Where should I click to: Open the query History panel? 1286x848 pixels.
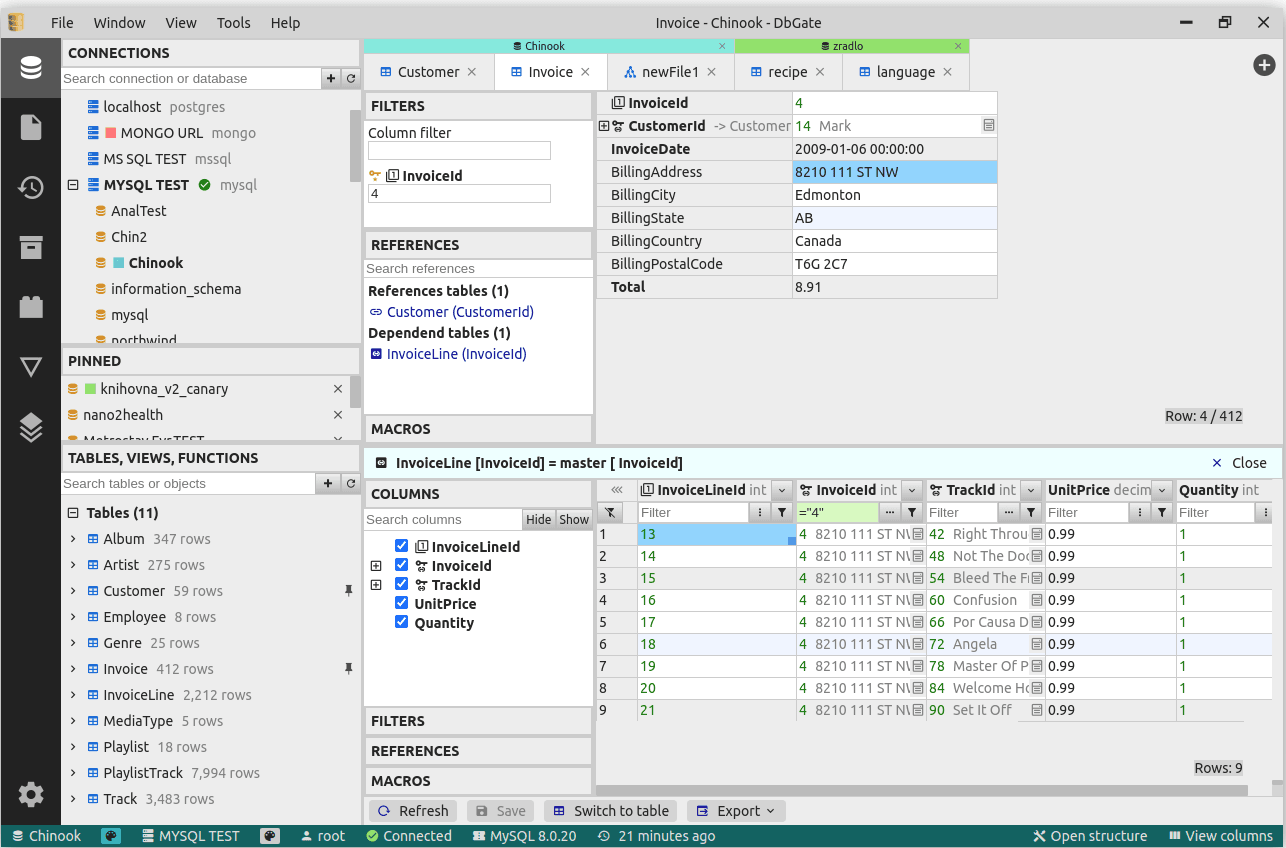pyautogui.click(x=31, y=187)
